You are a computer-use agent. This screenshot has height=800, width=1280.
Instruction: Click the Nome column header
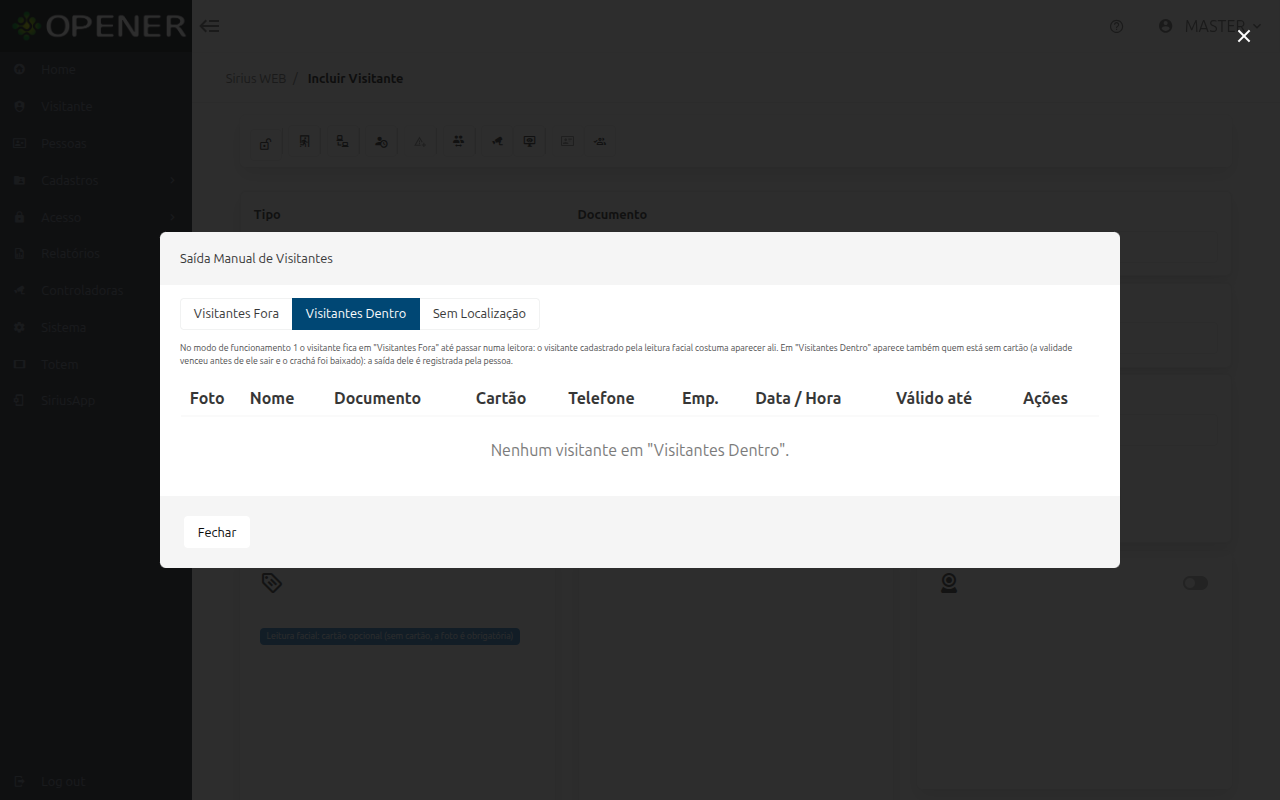(x=272, y=398)
